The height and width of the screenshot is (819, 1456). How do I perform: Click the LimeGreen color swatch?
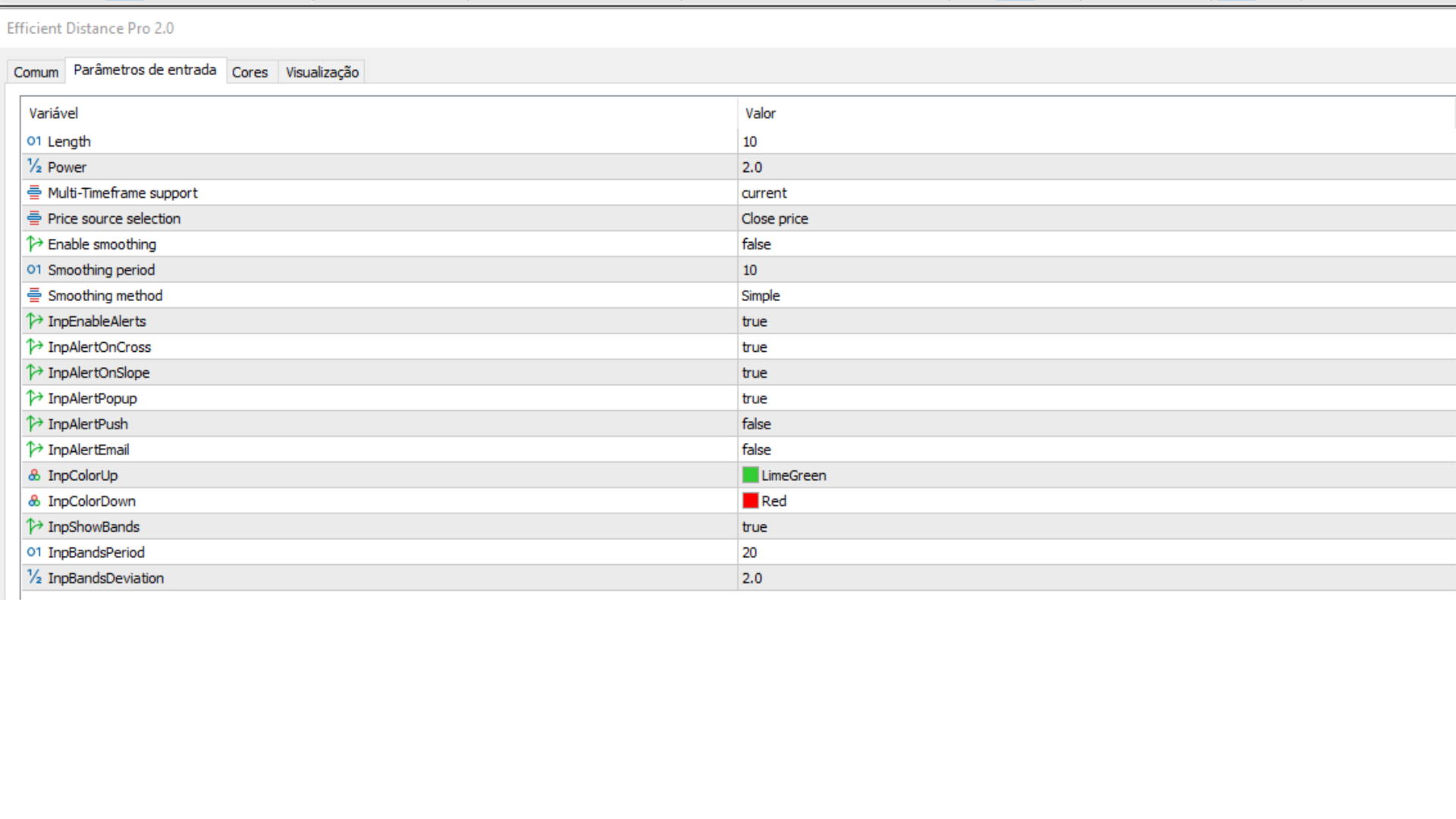click(750, 475)
